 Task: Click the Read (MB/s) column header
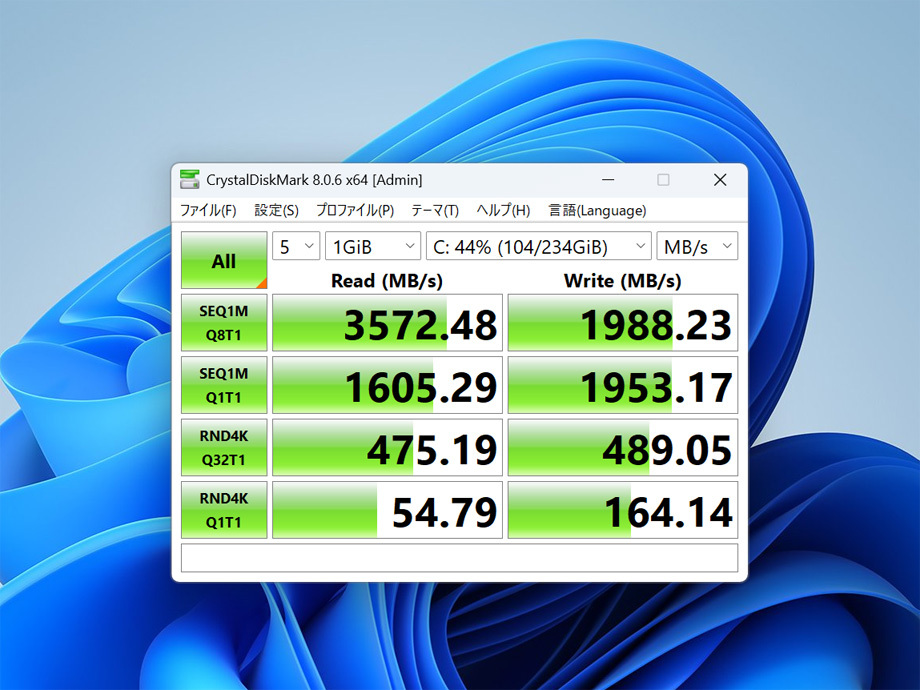tap(387, 280)
